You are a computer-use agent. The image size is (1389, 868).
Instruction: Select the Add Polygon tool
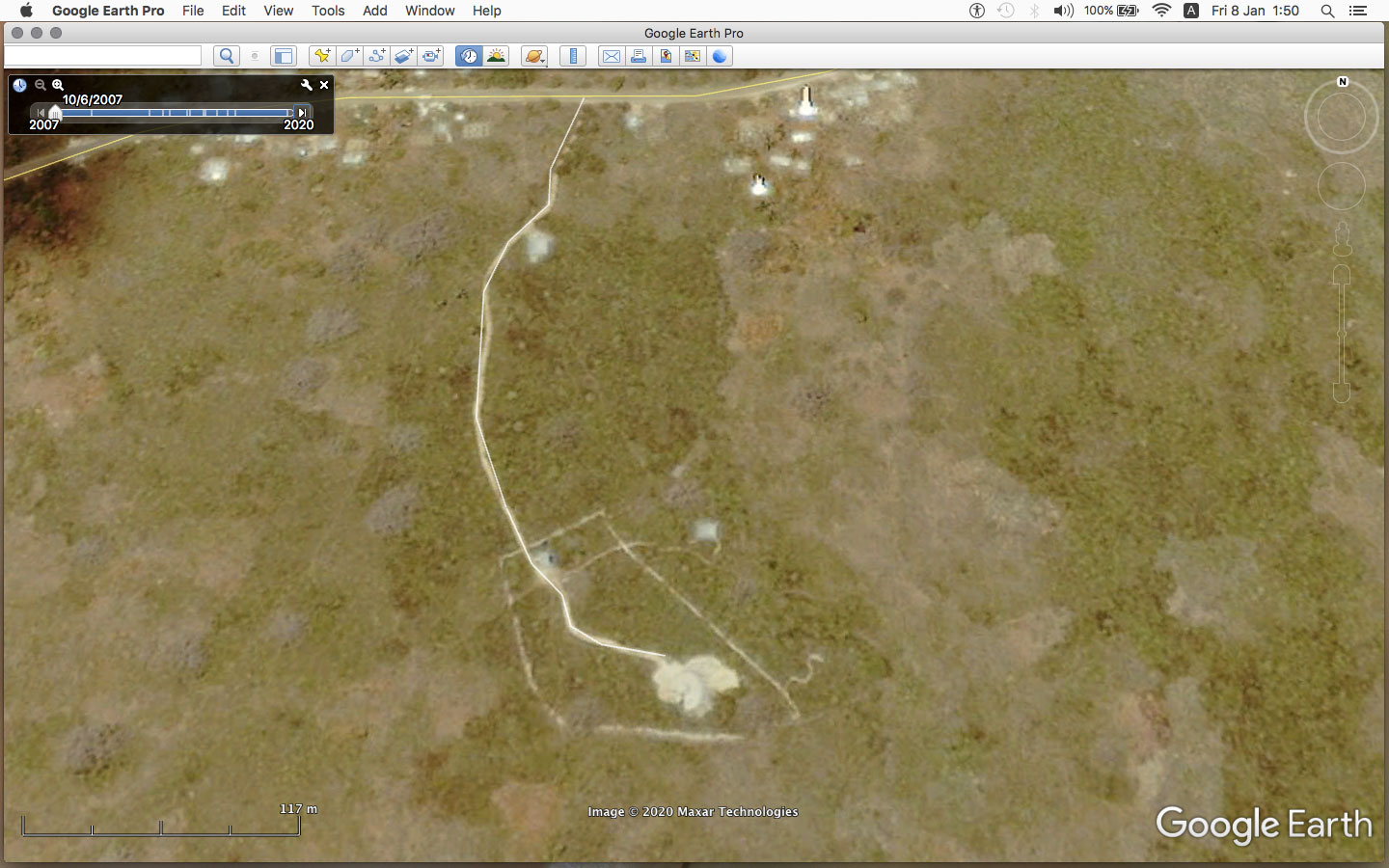[x=349, y=56]
